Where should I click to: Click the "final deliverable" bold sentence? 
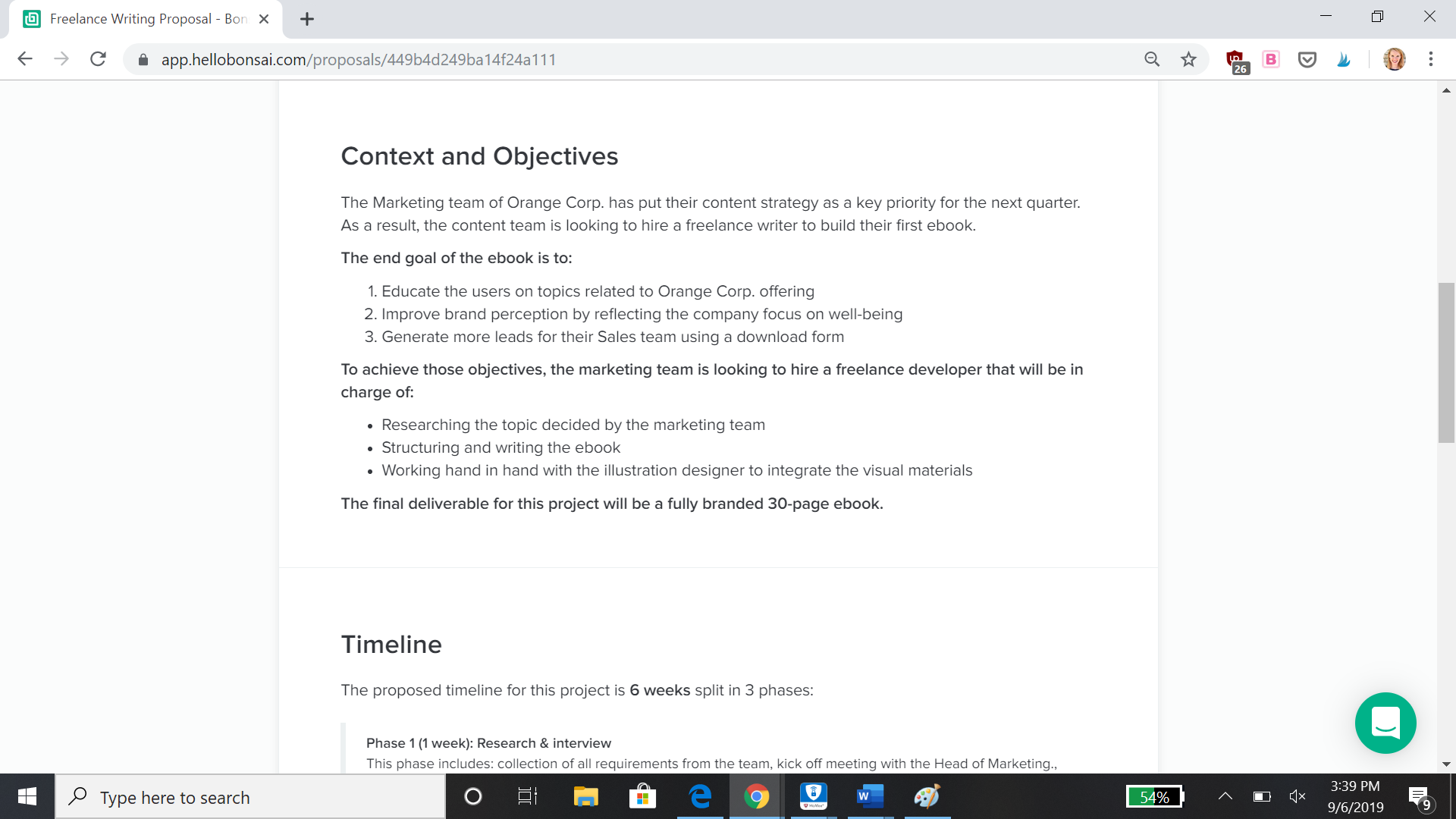point(612,504)
